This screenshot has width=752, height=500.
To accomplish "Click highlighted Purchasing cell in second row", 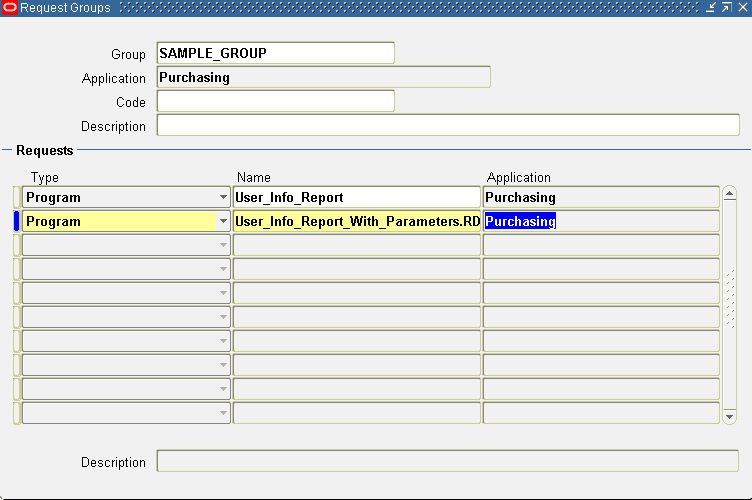I will (601, 221).
